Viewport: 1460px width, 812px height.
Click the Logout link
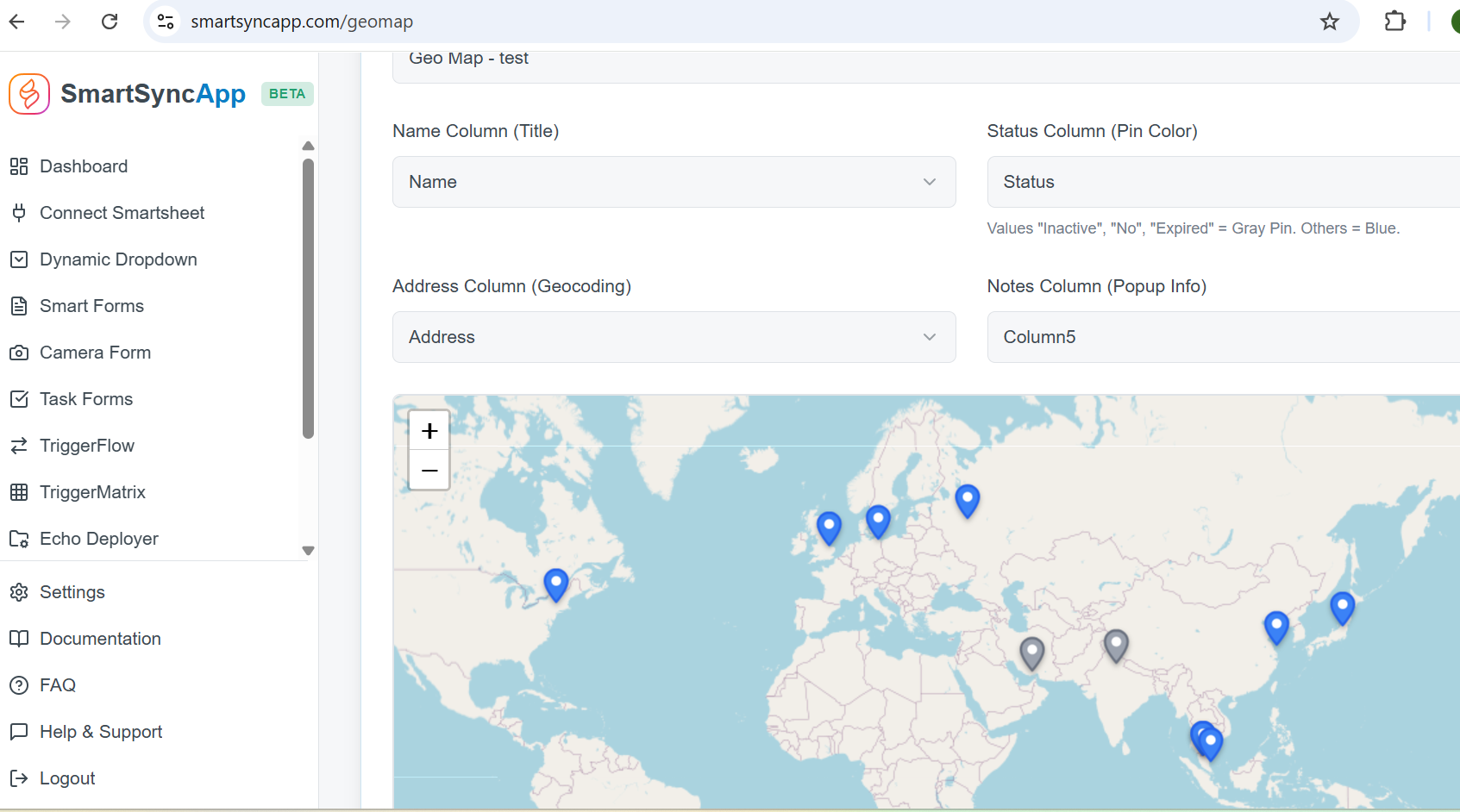coord(67,778)
